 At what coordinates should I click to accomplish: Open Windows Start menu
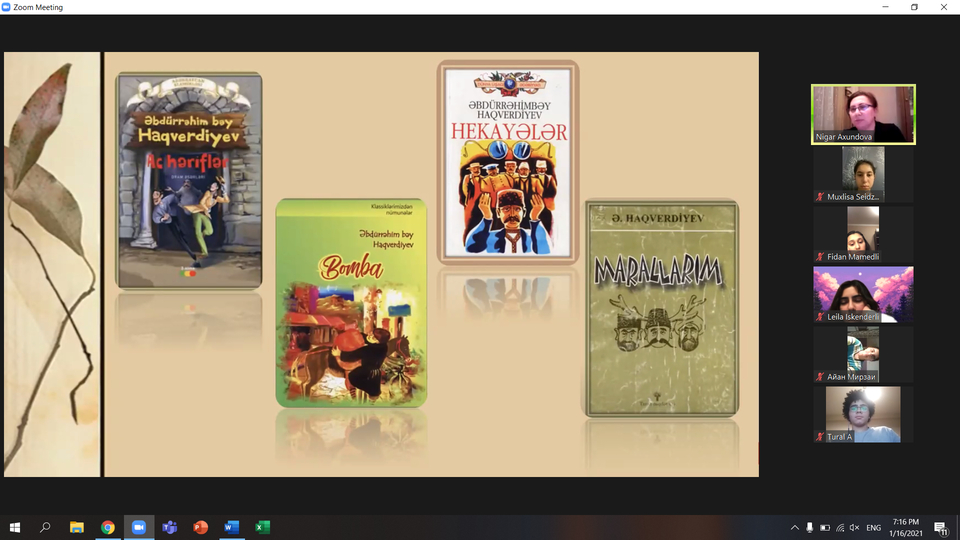tap(15, 527)
